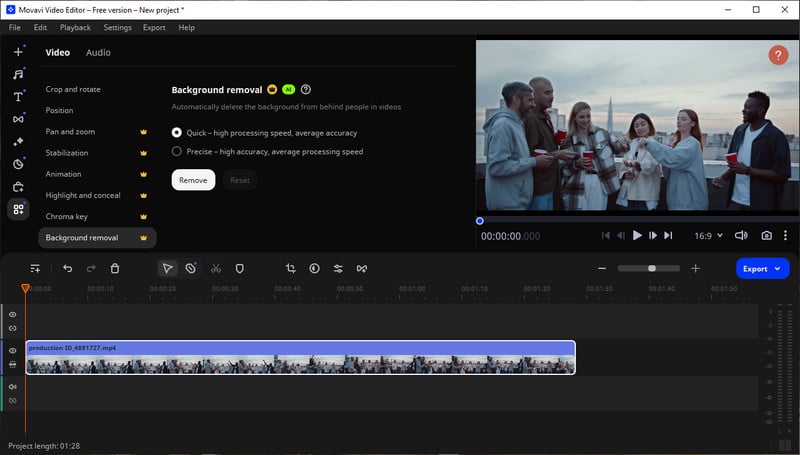
Task: Select the production ID_4881727.mp4 clip
Action: point(301,357)
